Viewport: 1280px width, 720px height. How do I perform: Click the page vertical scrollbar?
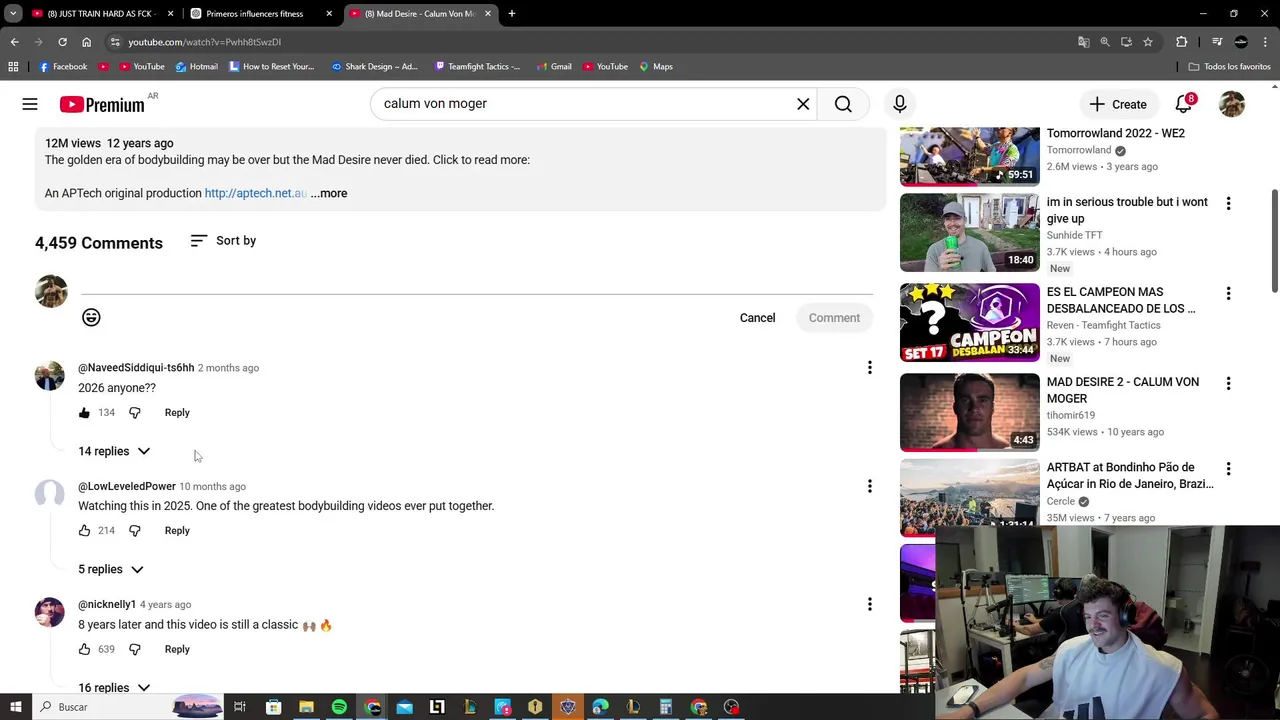click(1274, 240)
